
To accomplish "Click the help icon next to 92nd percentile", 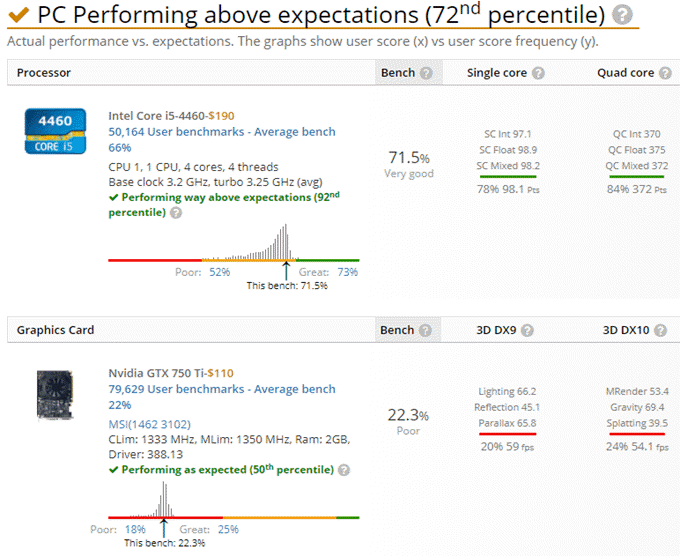I will pyautogui.click(x=176, y=212).
